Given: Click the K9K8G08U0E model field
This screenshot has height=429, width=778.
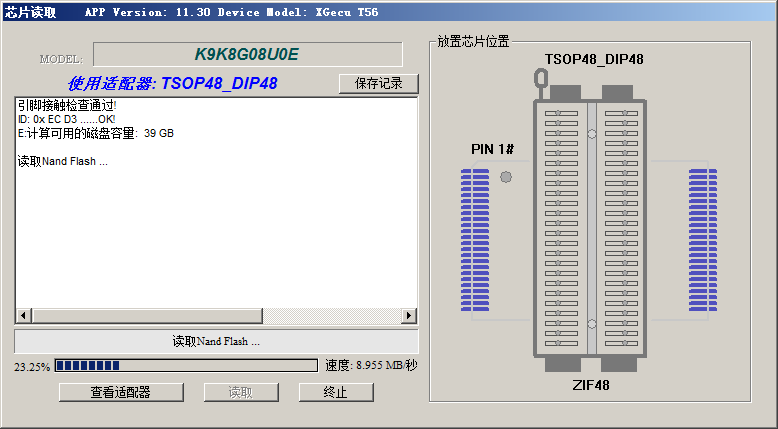Looking at the screenshot, I should 246,54.
